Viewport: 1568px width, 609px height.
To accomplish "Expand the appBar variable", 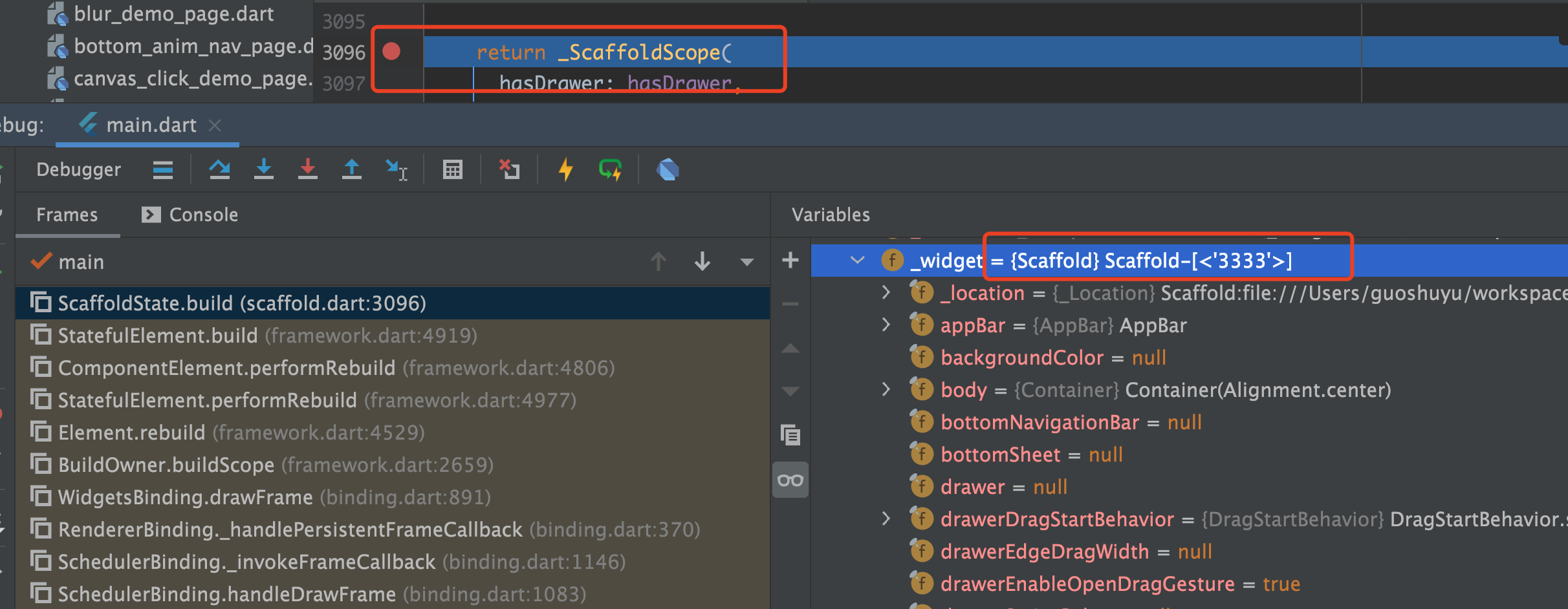I will [x=886, y=325].
